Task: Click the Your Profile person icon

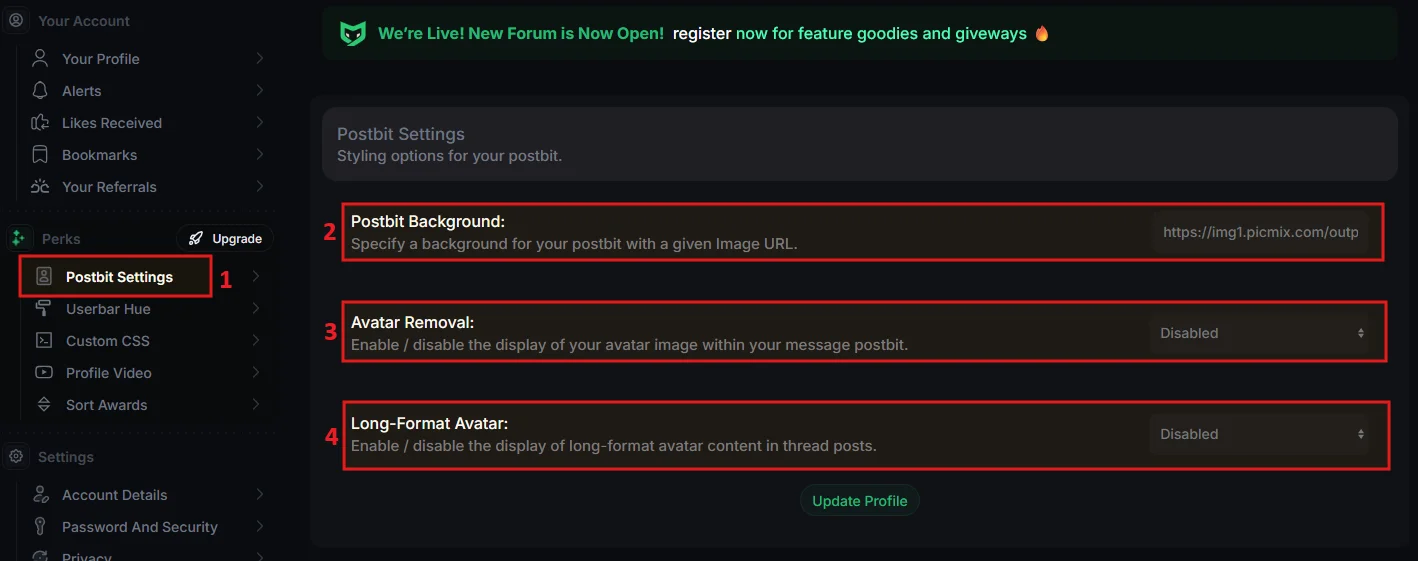Action: pos(40,58)
